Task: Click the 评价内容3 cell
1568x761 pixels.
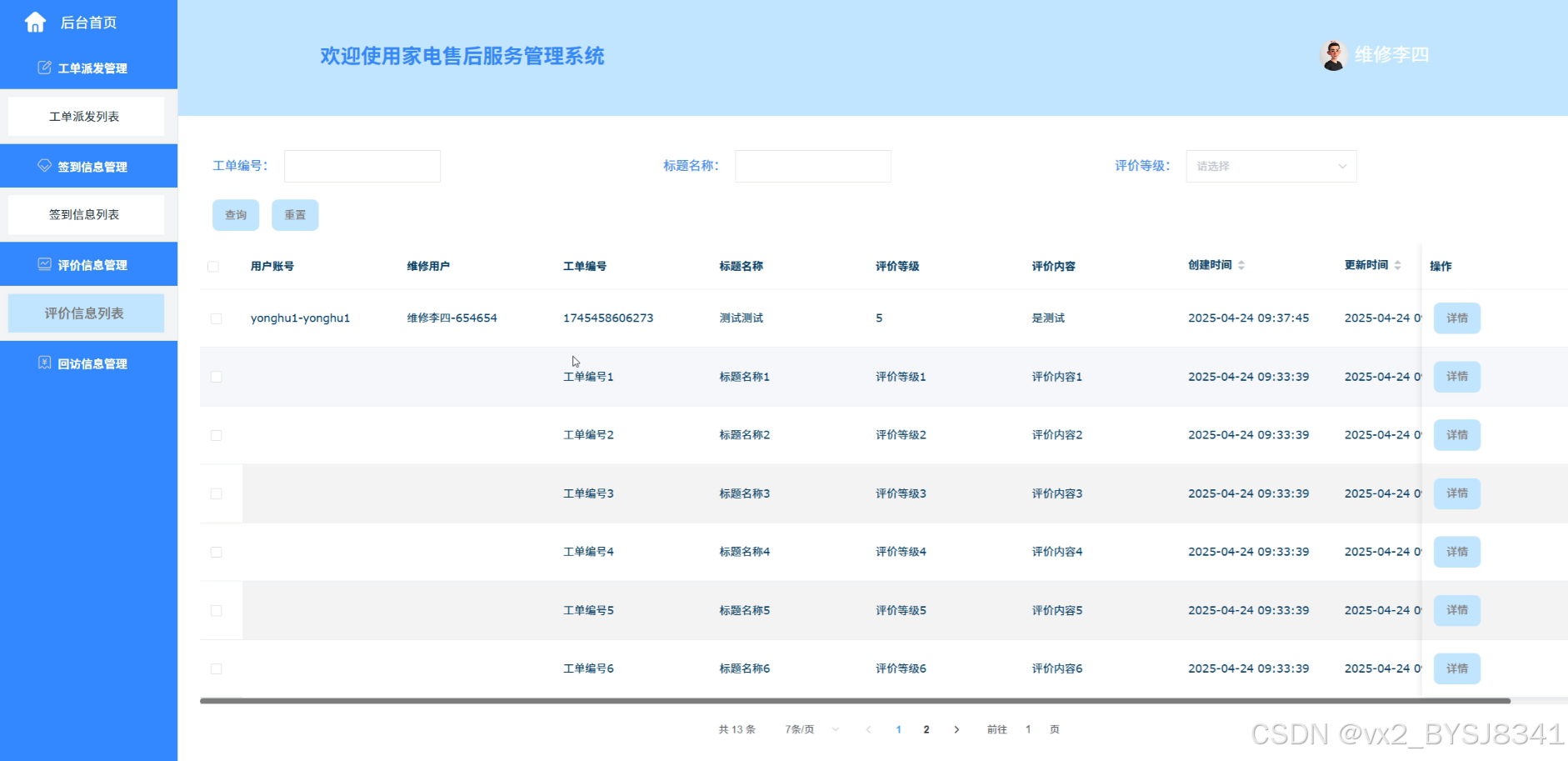Action: pos(1057,493)
